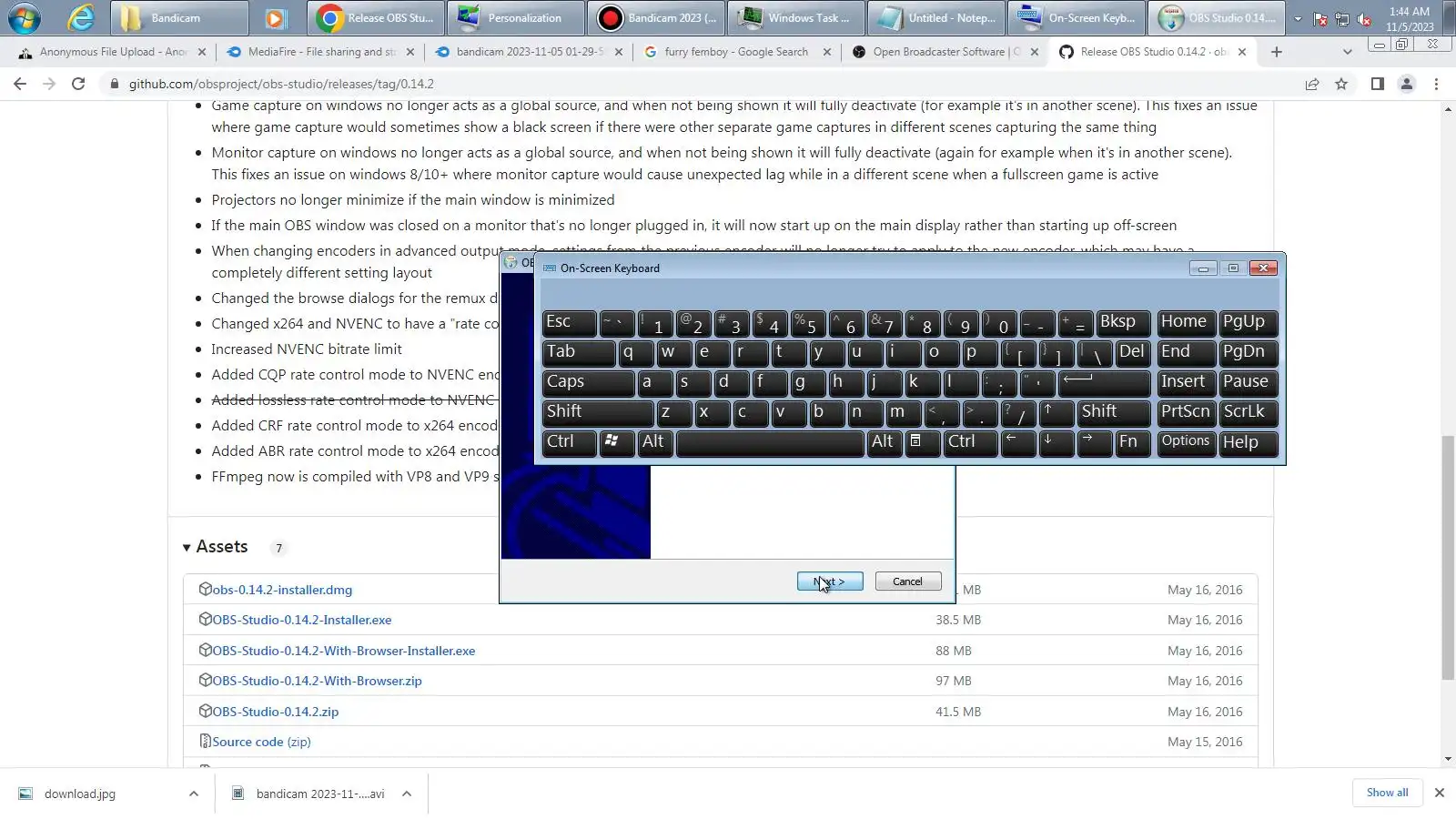This screenshot has height=819, width=1456.
Task: Click the volume speaker tray icon
Action: tap(1363, 19)
